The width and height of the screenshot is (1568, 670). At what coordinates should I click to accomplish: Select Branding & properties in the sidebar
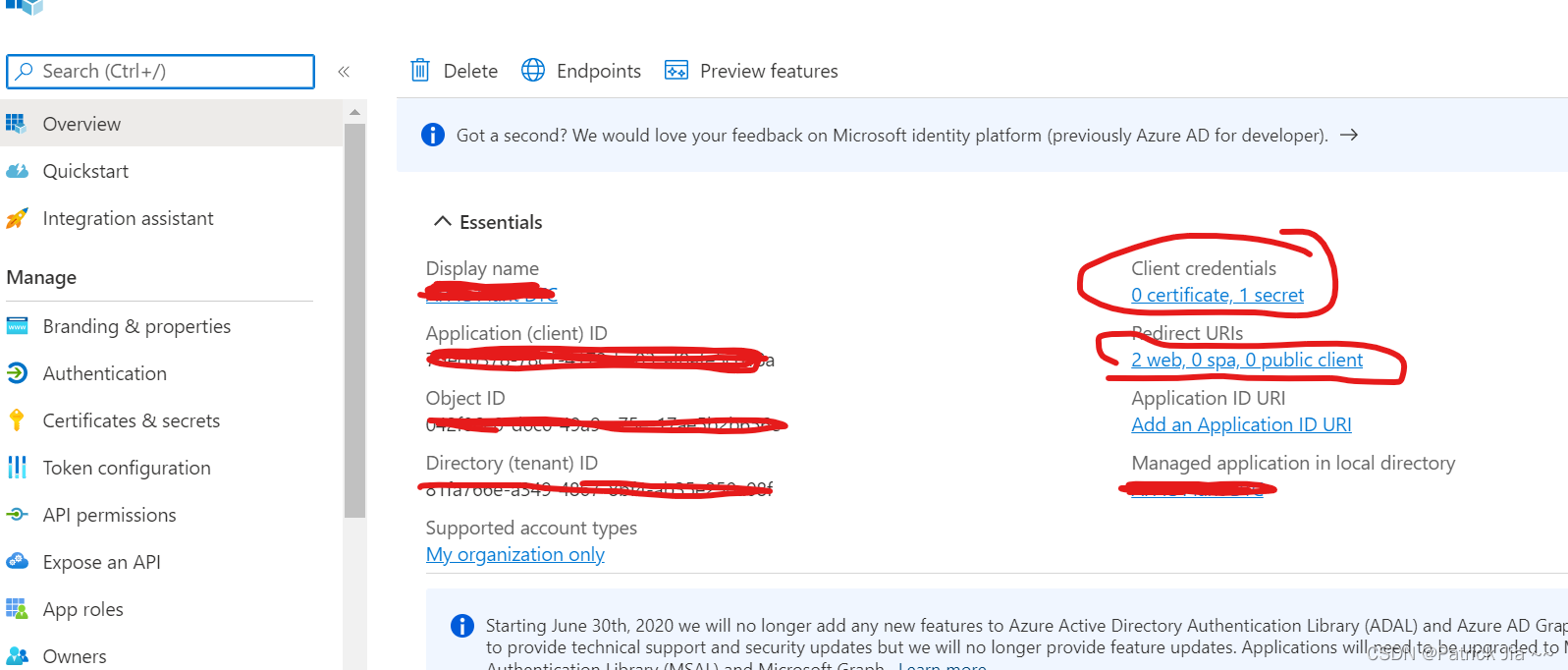(x=136, y=326)
